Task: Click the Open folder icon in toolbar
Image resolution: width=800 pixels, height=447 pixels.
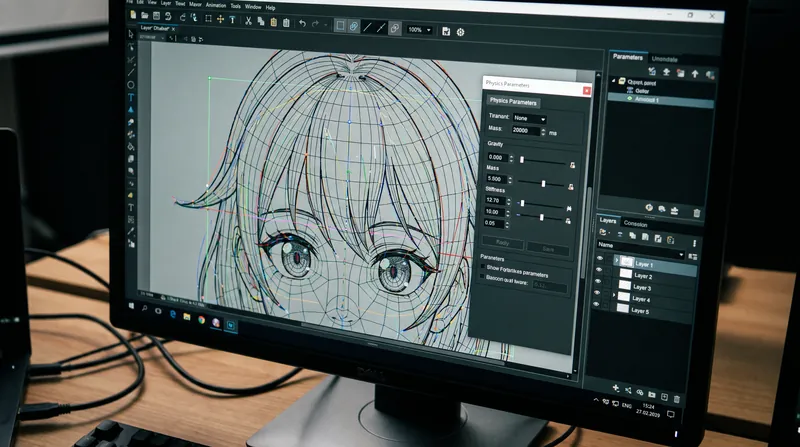Action: (145, 16)
